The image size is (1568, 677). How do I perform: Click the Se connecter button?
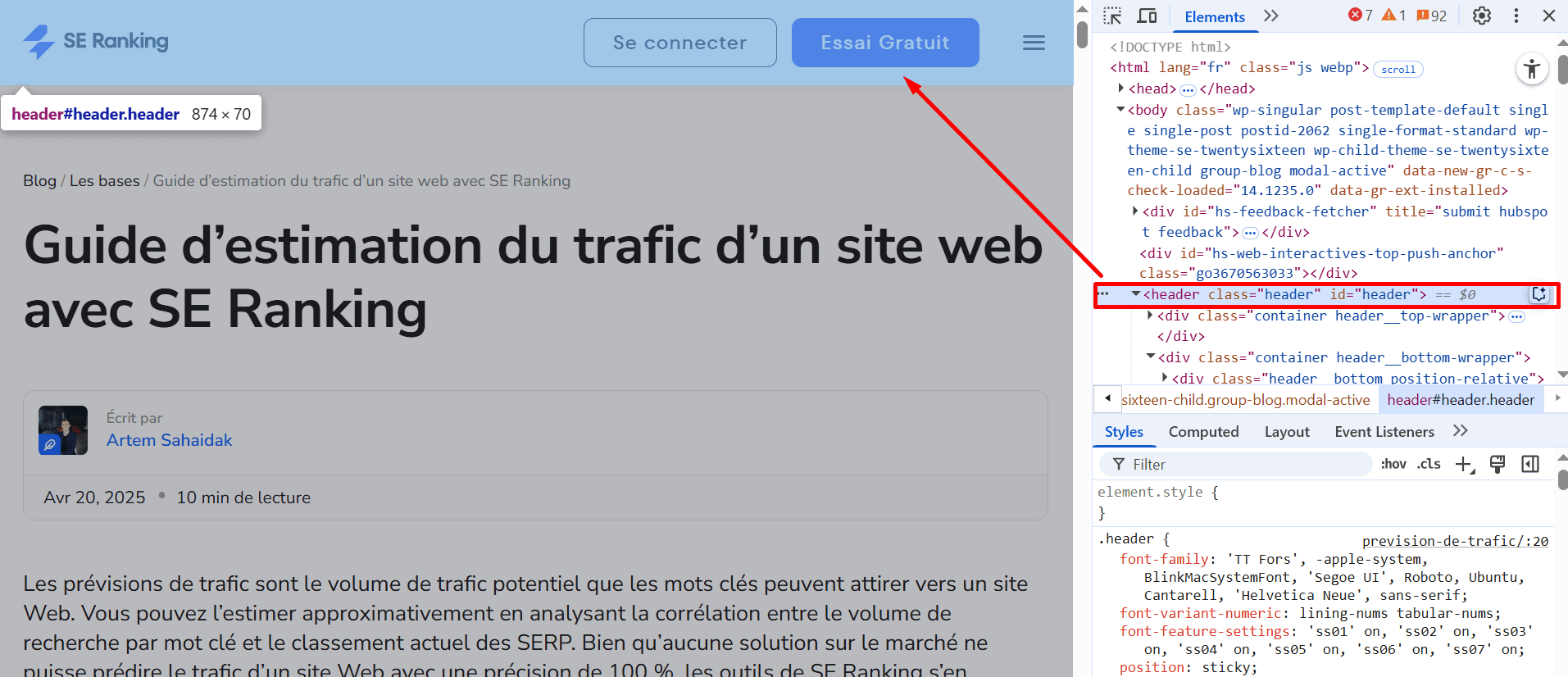pyautogui.click(x=679, y=43)
